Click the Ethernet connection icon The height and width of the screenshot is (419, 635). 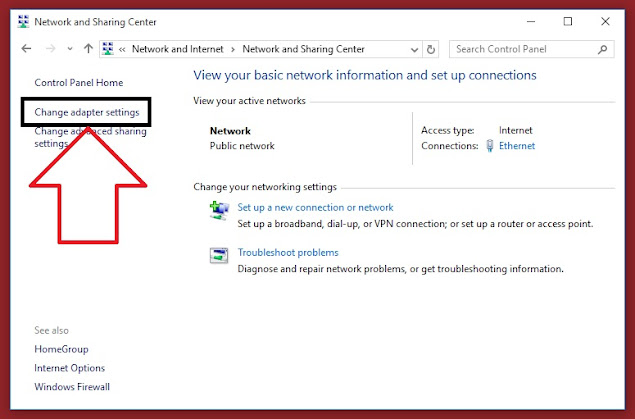490,146
